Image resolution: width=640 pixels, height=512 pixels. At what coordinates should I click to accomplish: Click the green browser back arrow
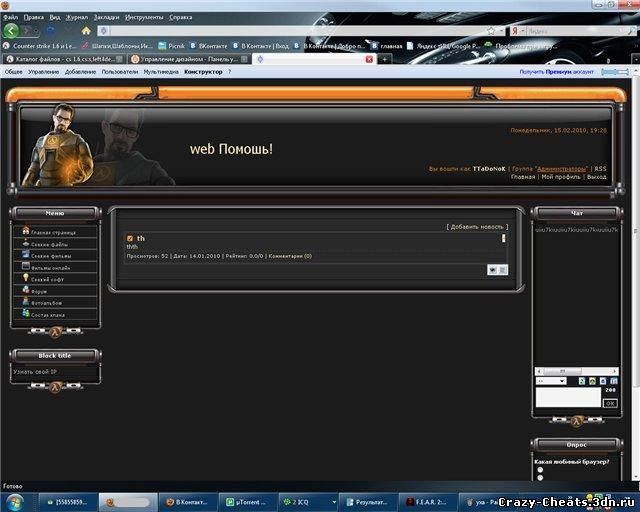pyautogui.click(x=11, y=31)
